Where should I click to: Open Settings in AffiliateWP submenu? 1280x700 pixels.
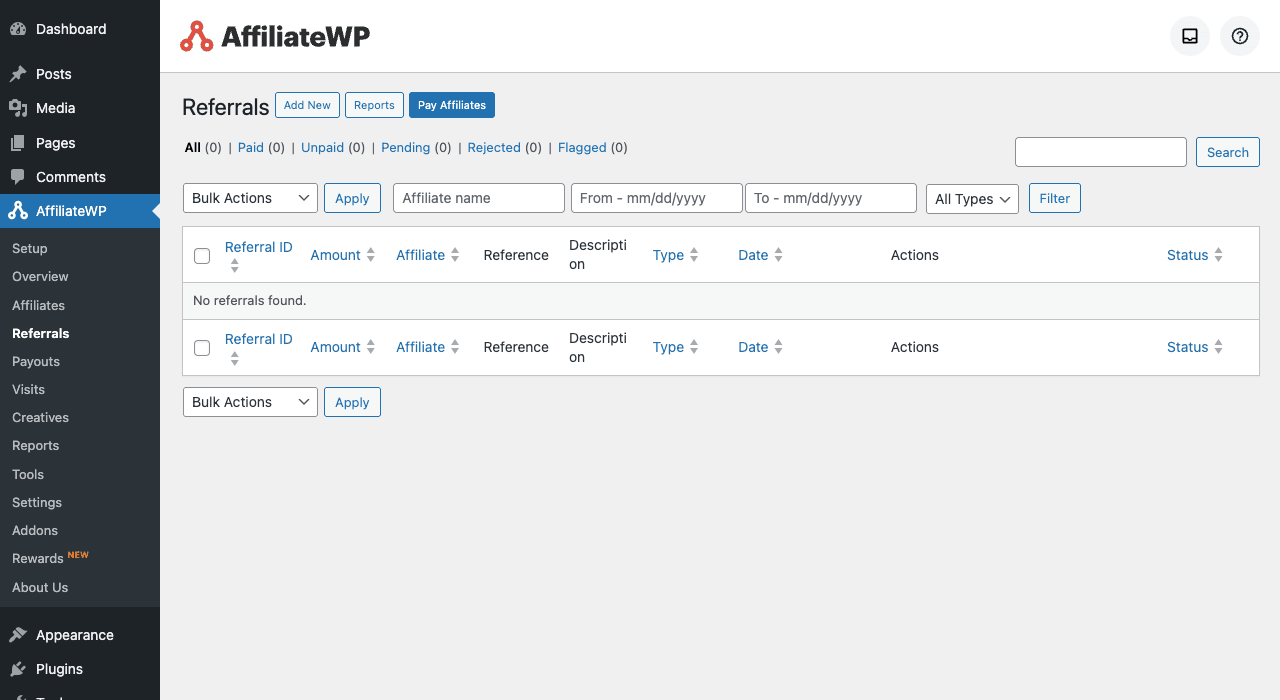coord(37,502)
